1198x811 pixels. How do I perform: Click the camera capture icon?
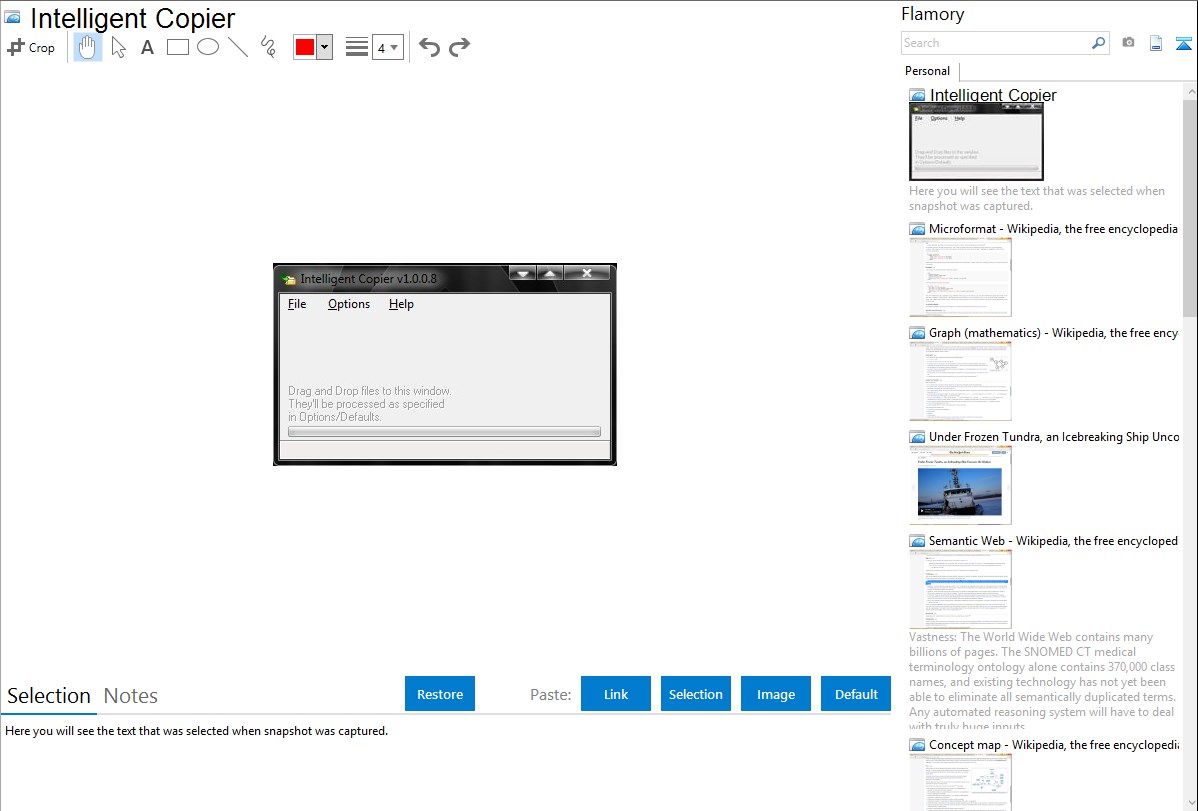[1128, 43]
